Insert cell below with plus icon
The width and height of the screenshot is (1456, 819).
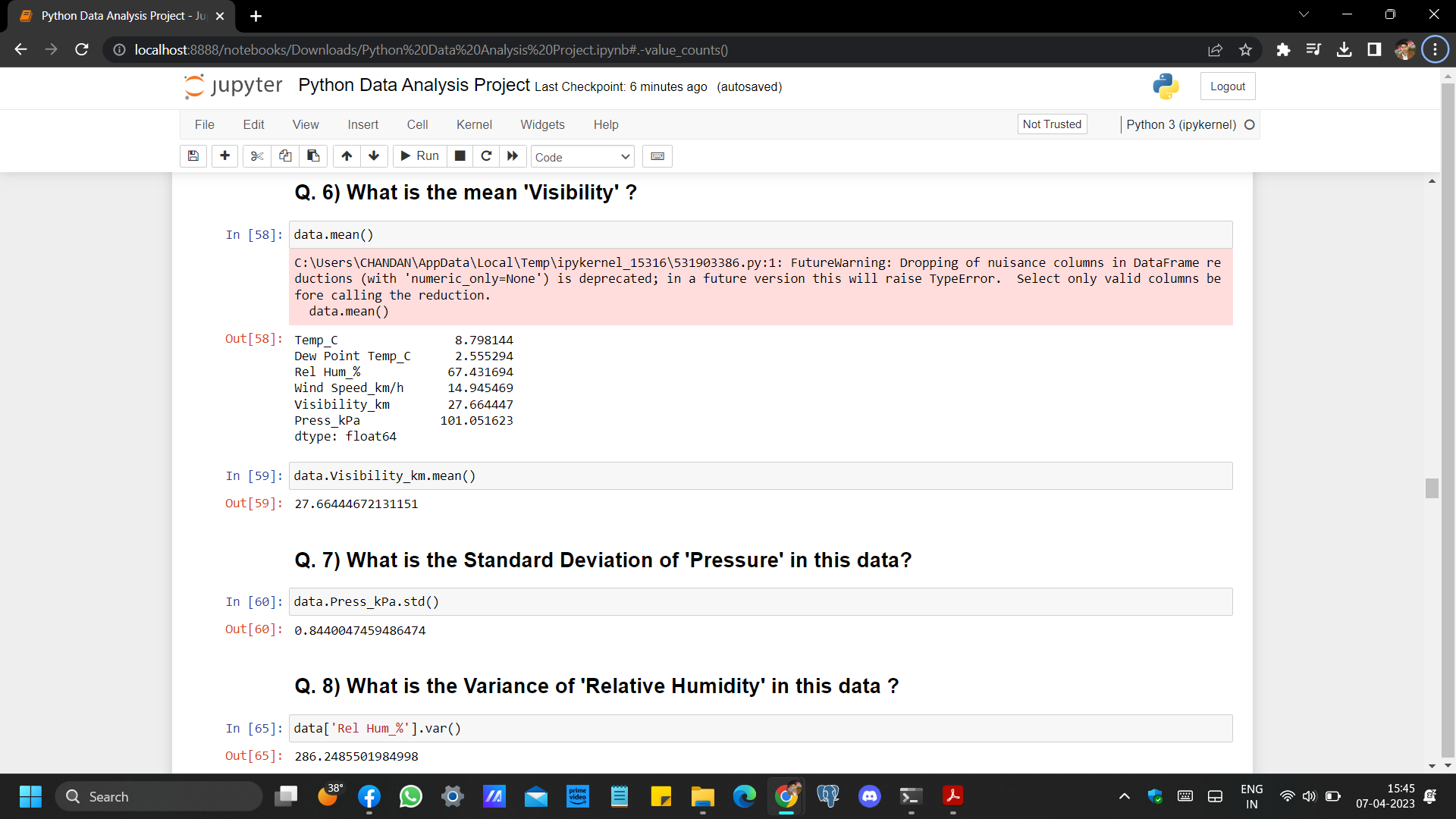tap(224, 156)
